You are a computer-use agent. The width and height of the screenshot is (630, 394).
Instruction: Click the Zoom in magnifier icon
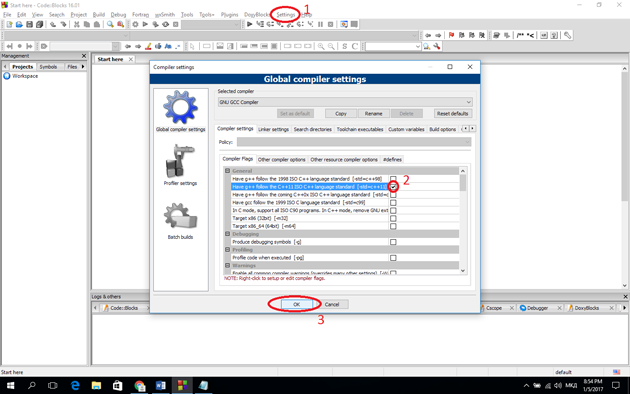tap(321, 46)
